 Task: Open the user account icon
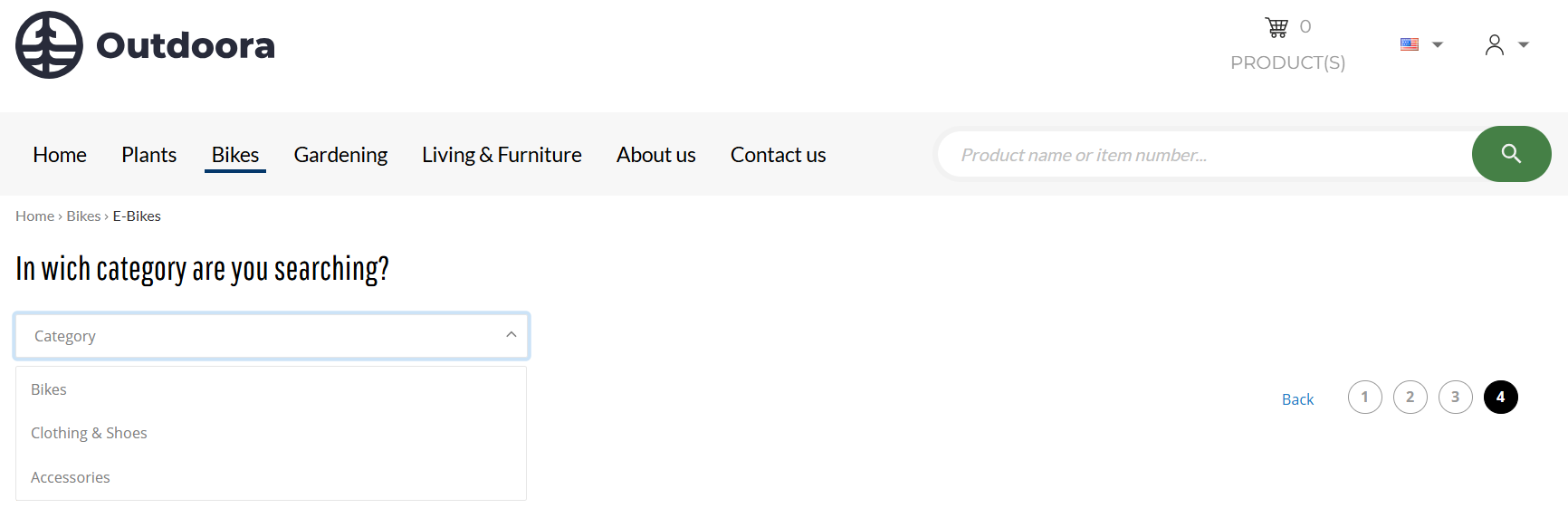[1495, 44]
